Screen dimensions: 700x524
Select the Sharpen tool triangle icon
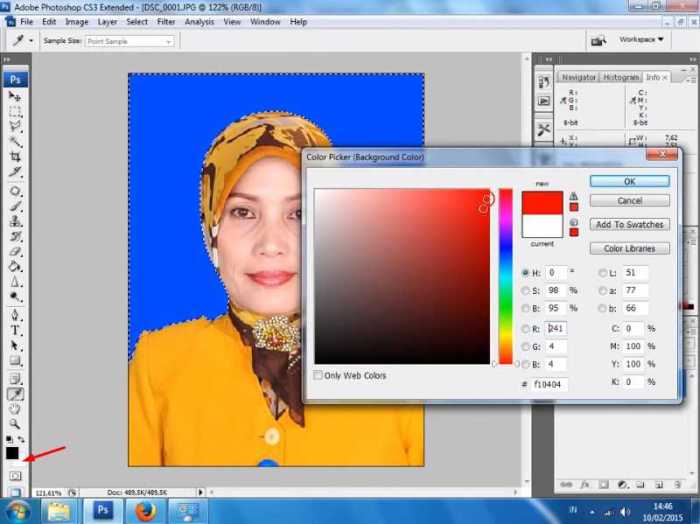(x=15, y=282)
